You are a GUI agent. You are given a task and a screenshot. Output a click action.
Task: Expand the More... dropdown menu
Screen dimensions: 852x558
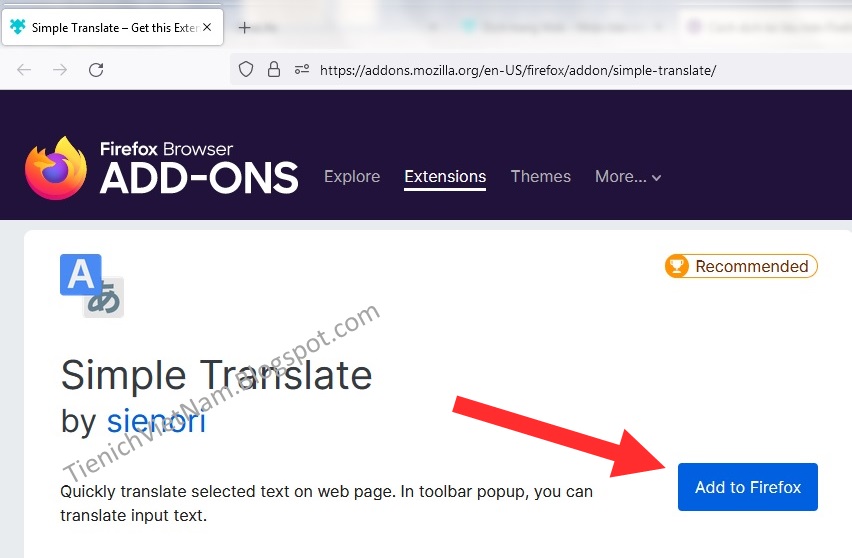(628, 177)
